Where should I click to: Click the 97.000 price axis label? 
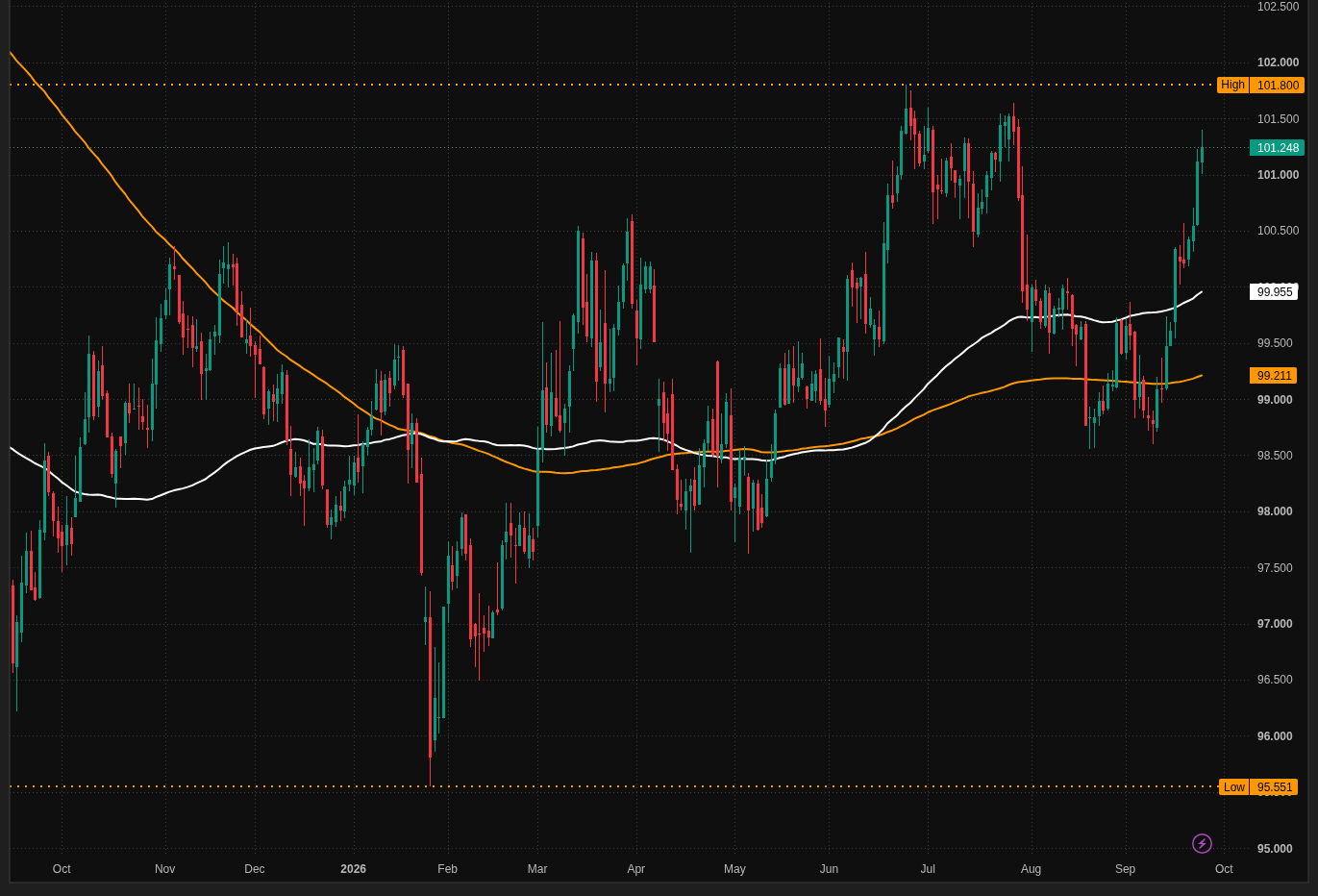coord(1275,624)
